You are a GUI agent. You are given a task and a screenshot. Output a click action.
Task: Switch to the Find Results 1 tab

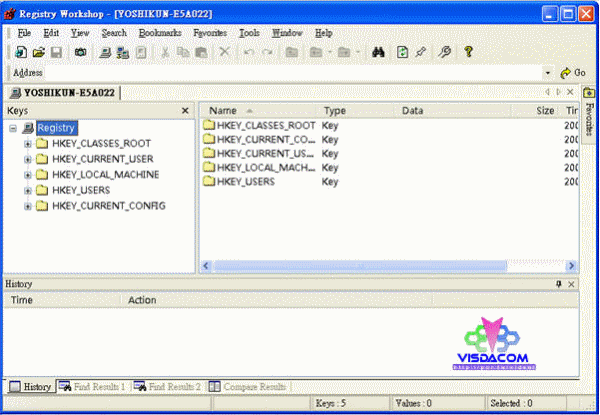93,386
